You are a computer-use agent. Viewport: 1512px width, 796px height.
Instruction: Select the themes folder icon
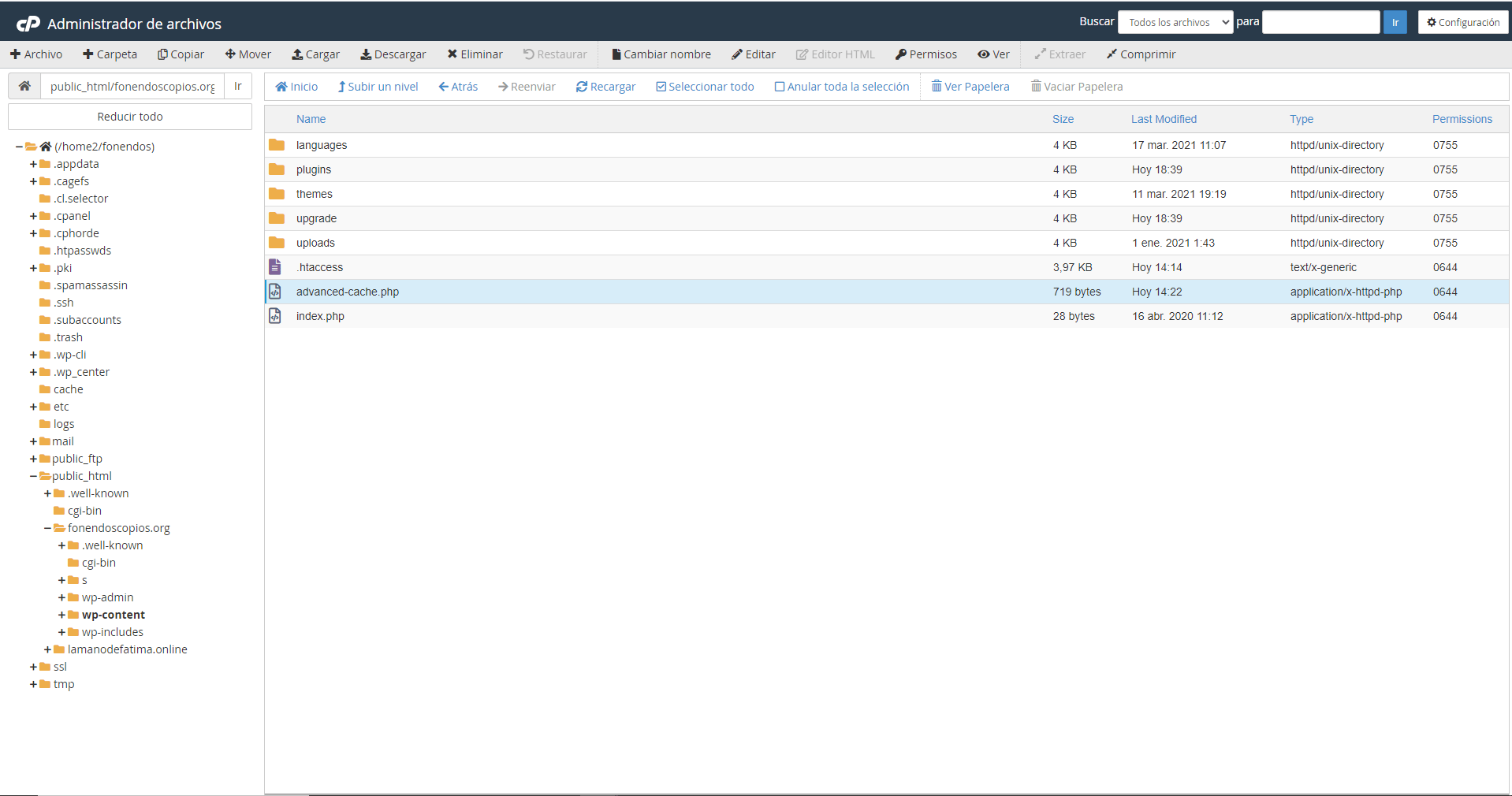pos(277,194)
